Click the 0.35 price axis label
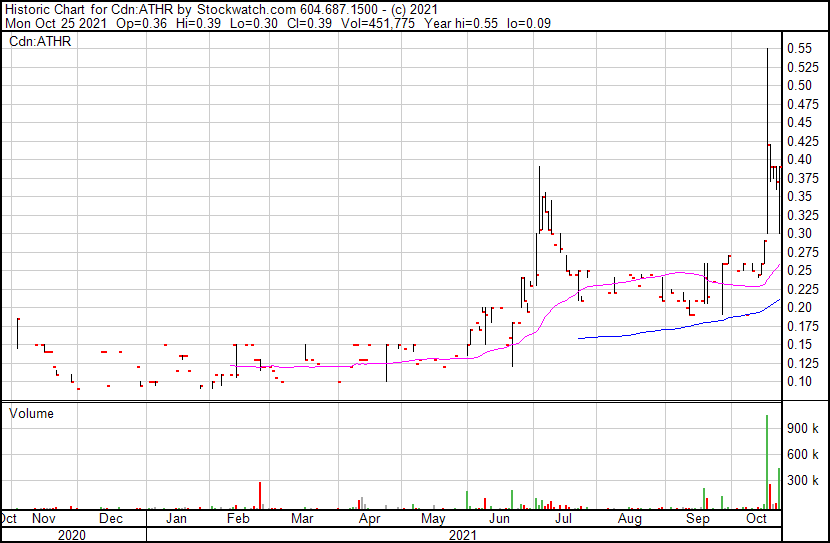This screenshot has height=543, width=830. click(x=799, y=196)
